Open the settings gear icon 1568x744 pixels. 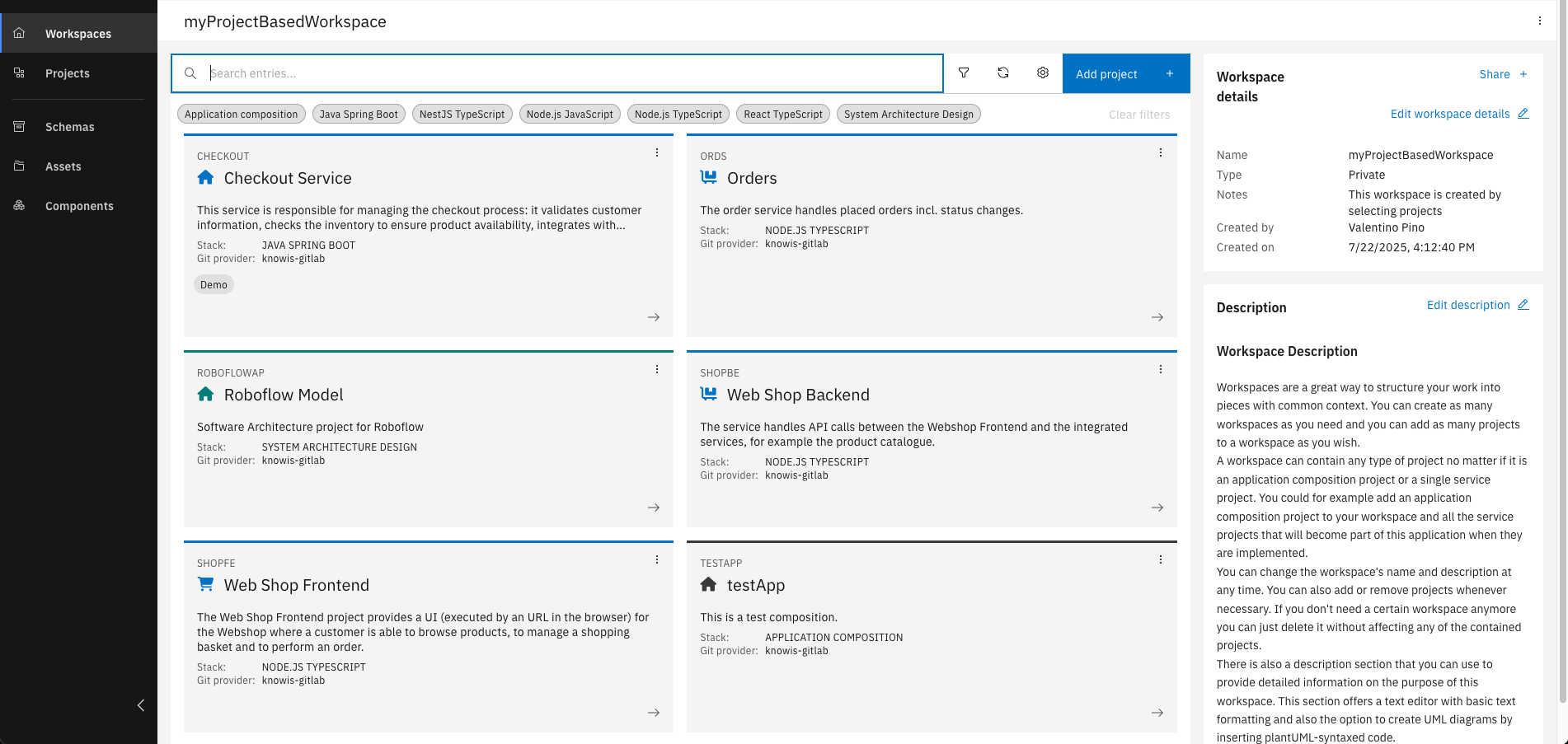[1042, 73]
